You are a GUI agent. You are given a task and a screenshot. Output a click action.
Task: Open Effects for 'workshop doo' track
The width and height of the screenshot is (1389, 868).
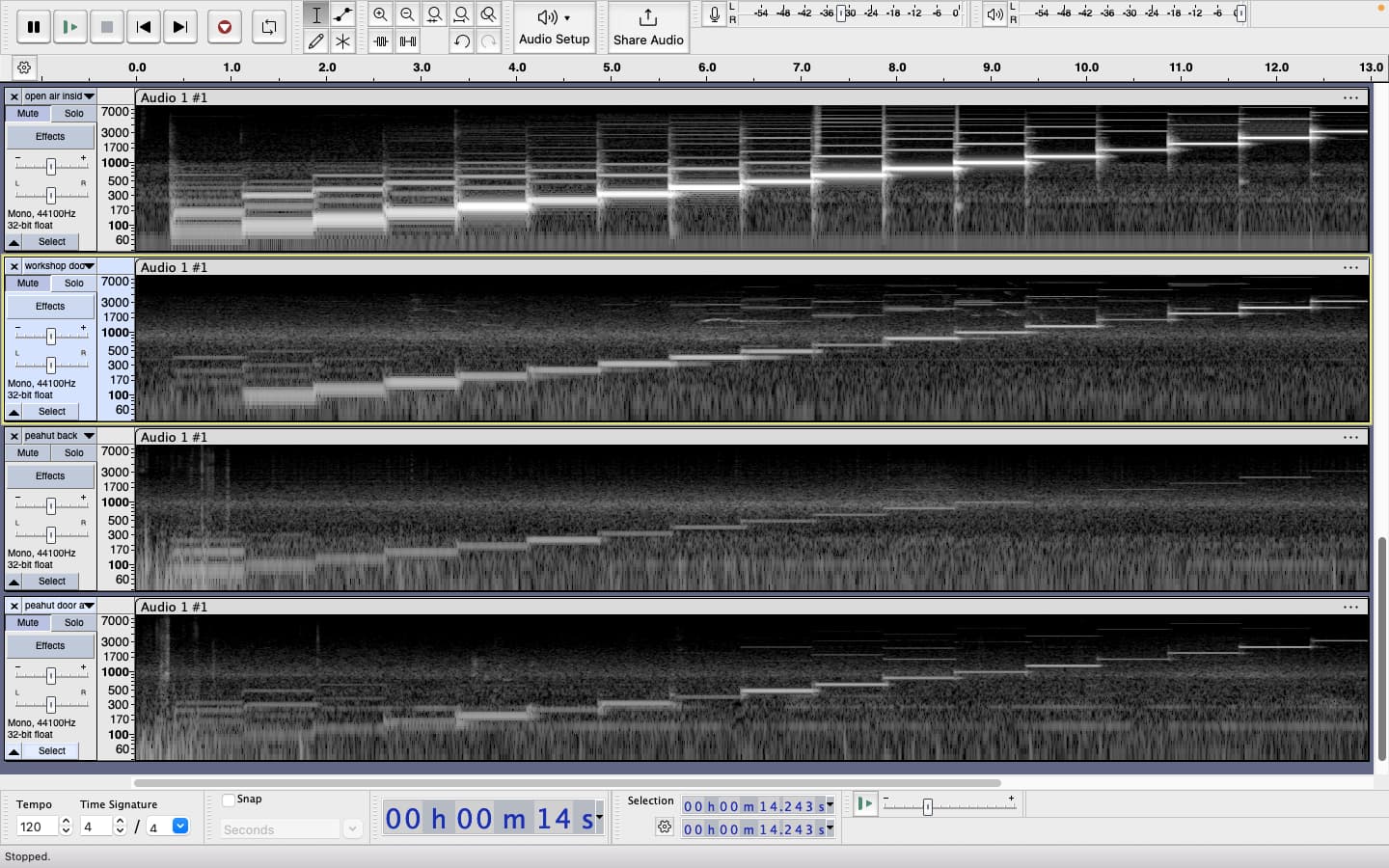tap(50, 307)
